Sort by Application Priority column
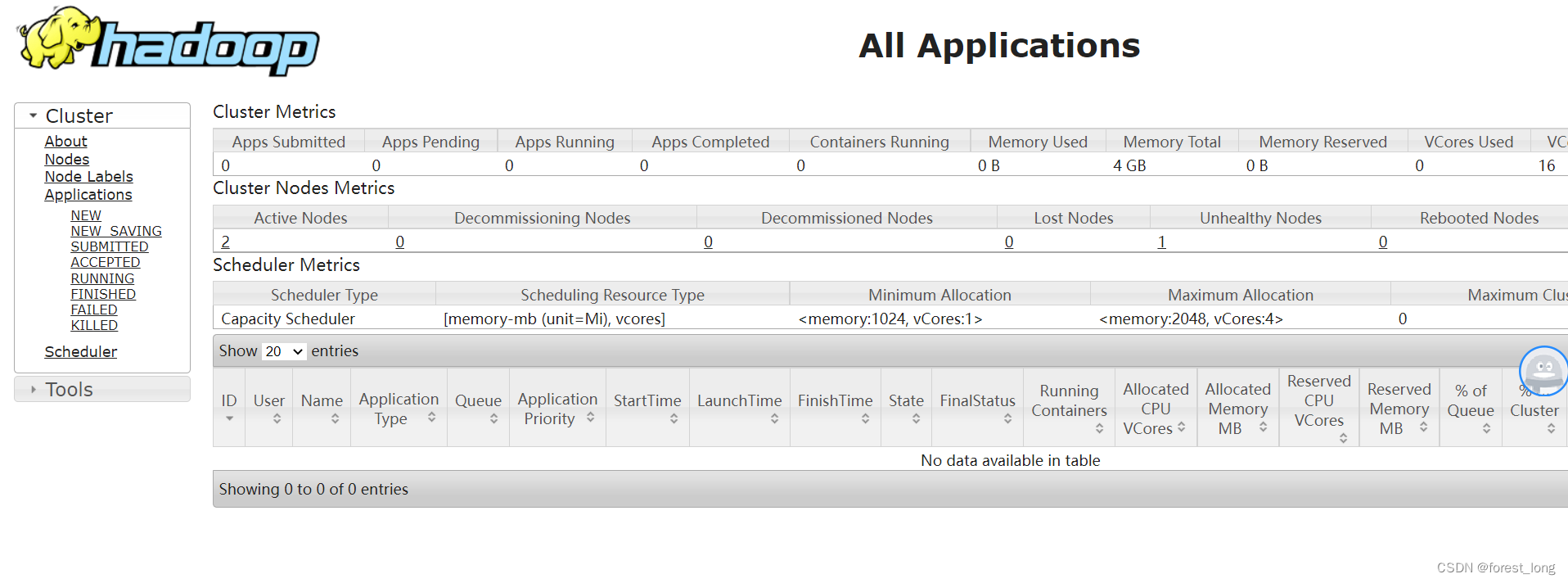The image size is (1568, 583). (557, 407)
